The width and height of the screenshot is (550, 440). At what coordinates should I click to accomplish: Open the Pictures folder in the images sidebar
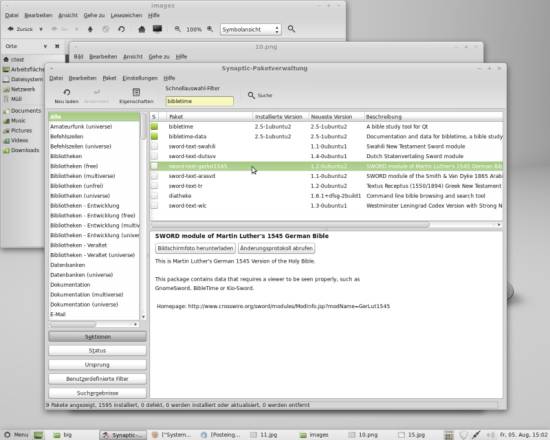18,131
